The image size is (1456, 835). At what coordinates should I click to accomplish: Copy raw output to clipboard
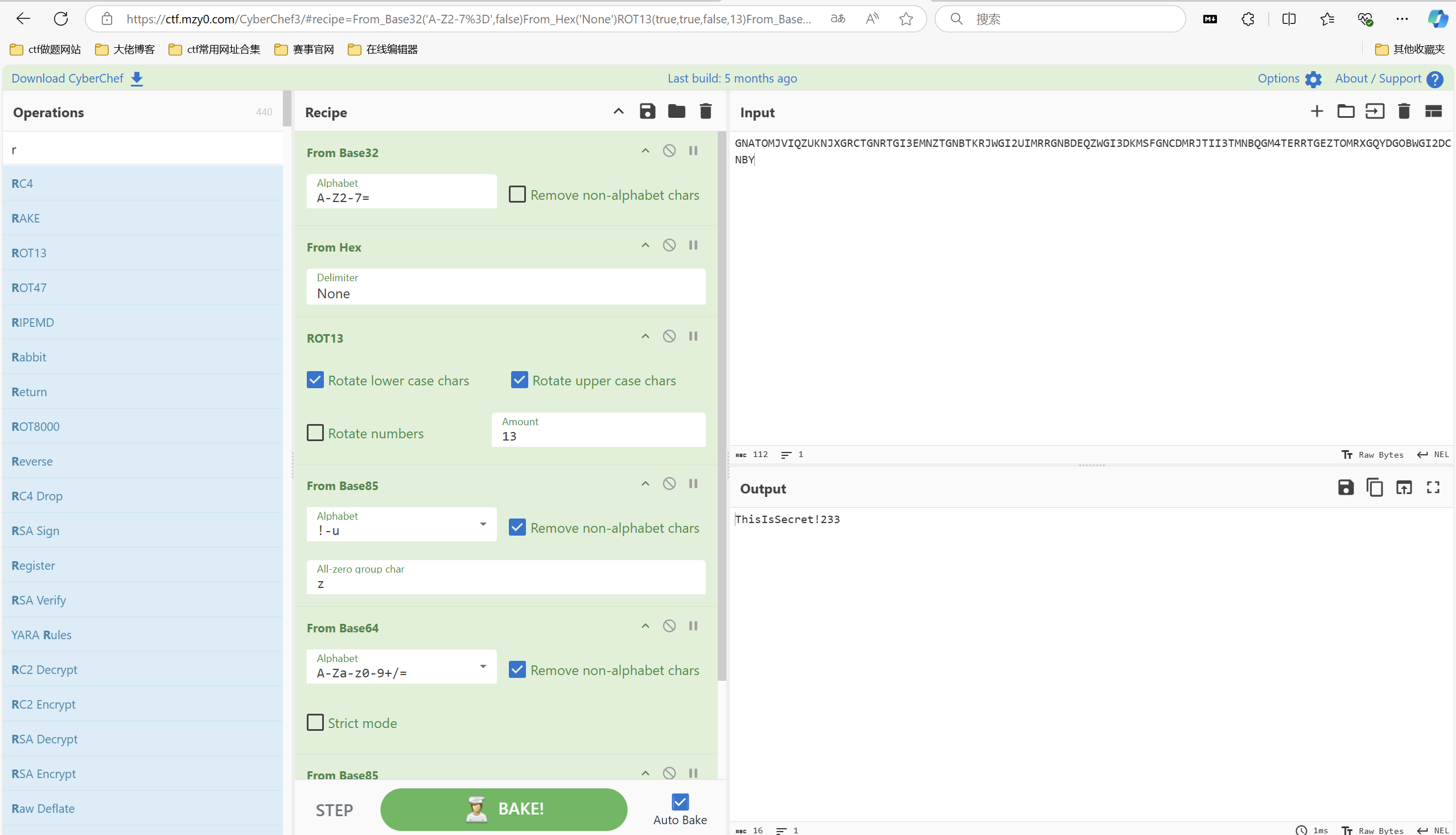pyautogui.click(x=1375, y=487)
